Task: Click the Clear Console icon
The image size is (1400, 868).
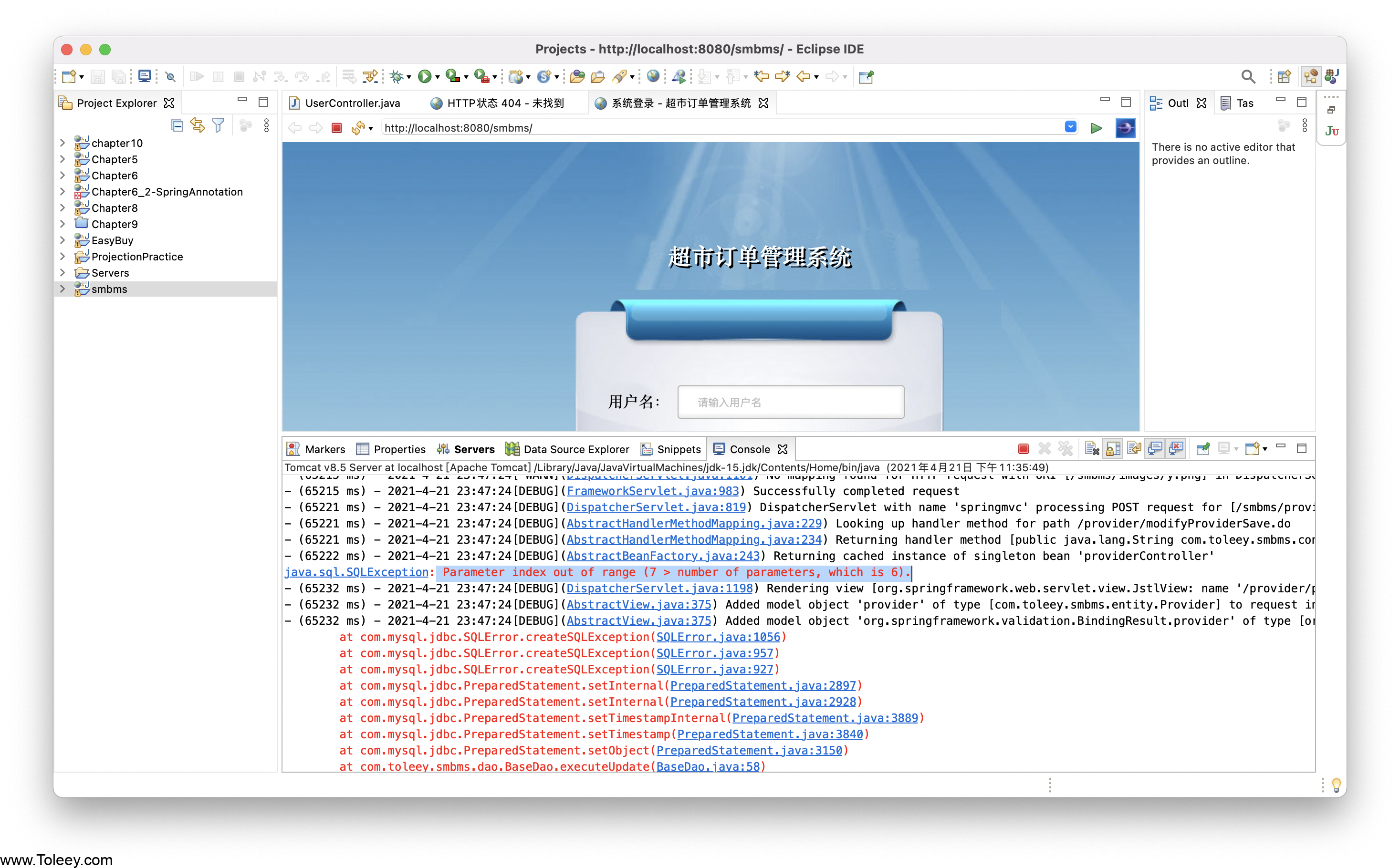Action: coord(1092,449)
